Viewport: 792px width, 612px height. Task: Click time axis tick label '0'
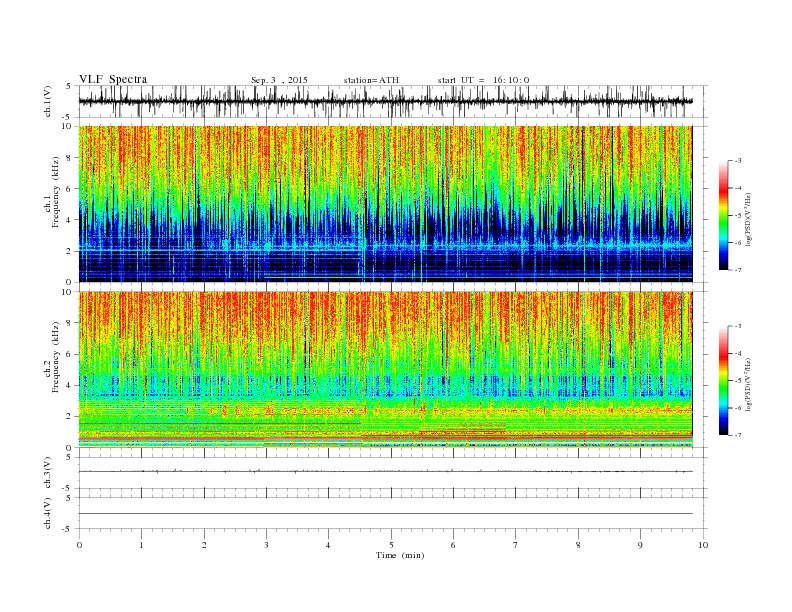[x=79, y=545]
